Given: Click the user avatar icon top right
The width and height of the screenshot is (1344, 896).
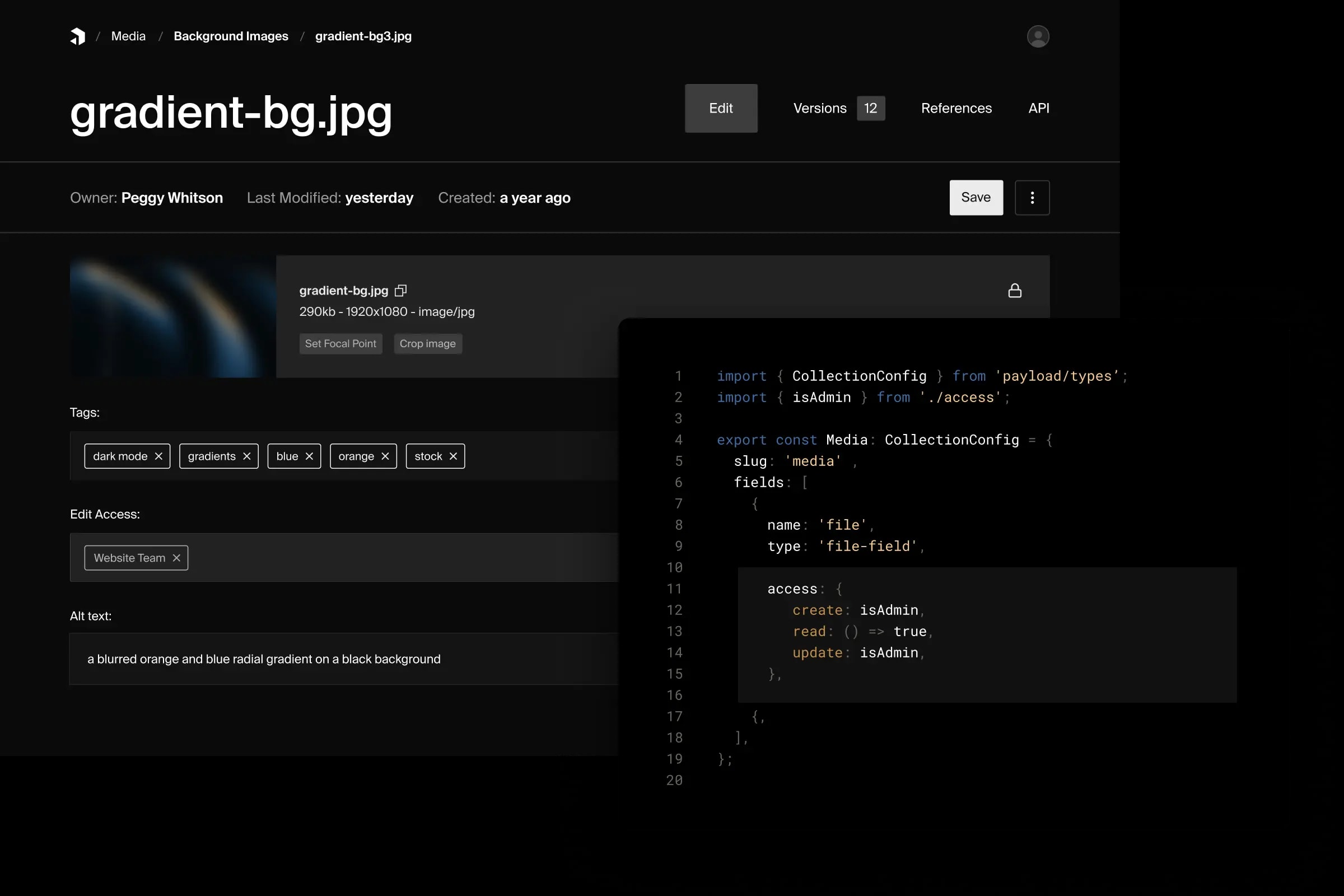Looking at the screenshot, I should coord(1037,36).
